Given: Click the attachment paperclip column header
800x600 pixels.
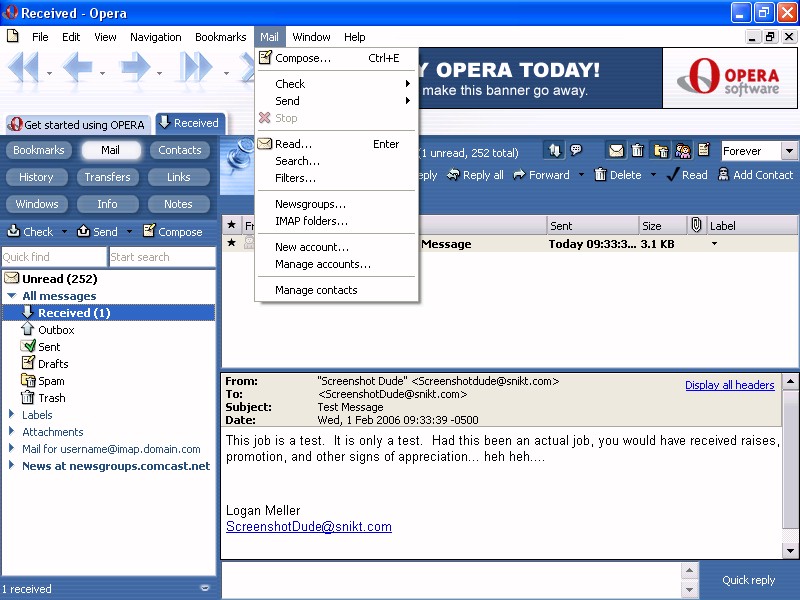Looking at the screenshot, I should click(696, 225).
